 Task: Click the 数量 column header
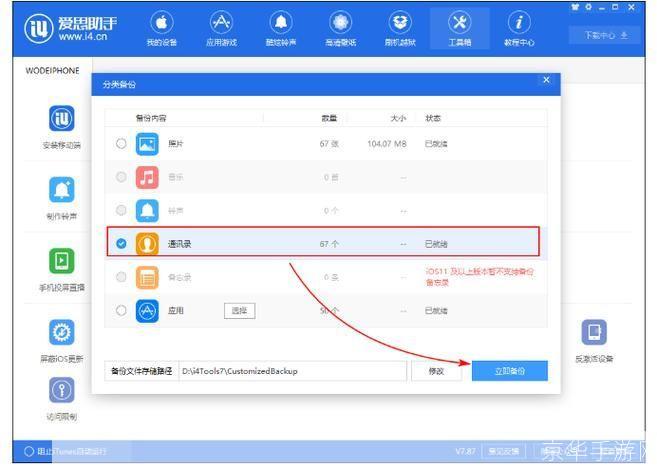(329, 118)
